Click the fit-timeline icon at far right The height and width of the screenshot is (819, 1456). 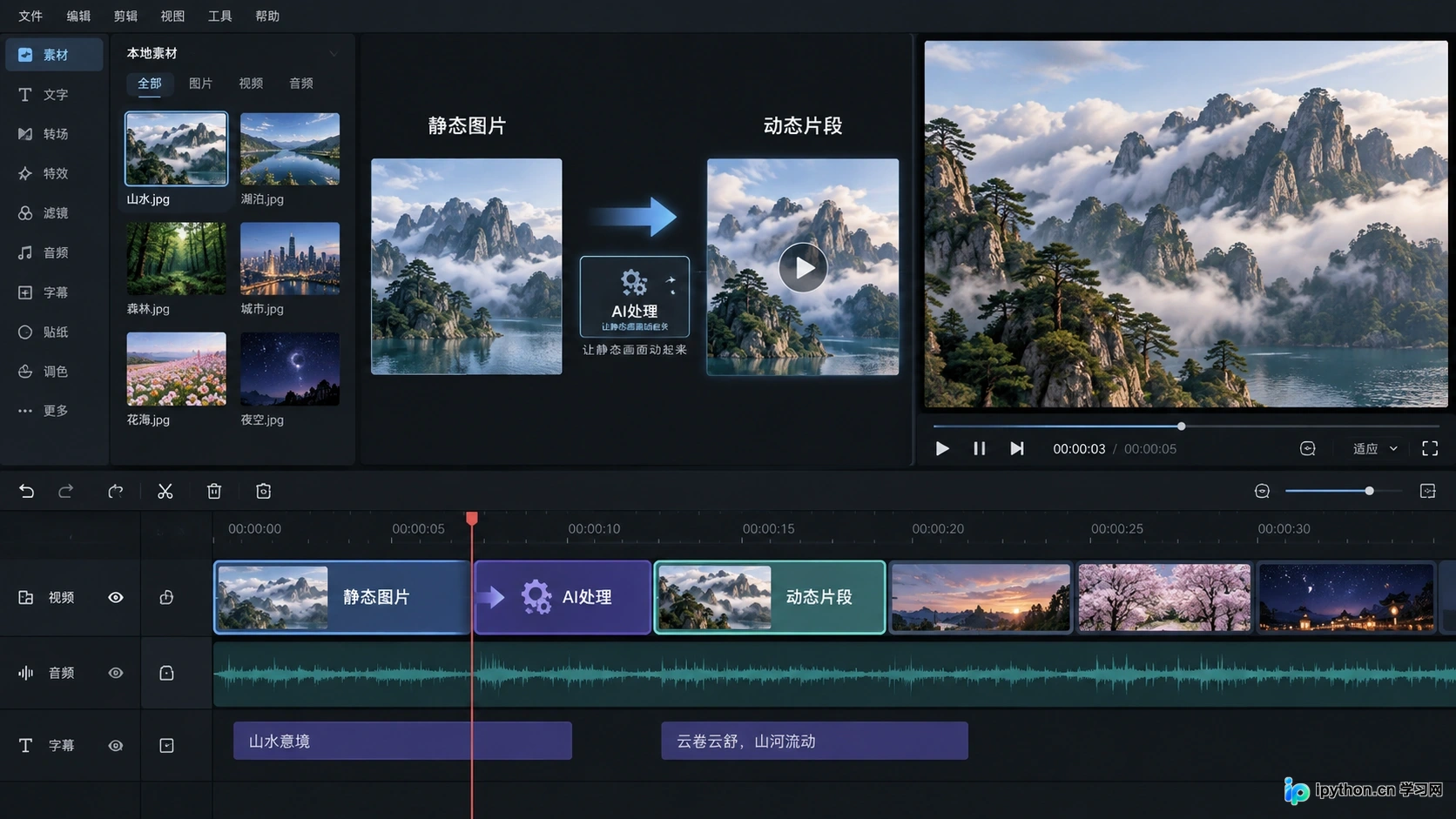point(1427,491)
